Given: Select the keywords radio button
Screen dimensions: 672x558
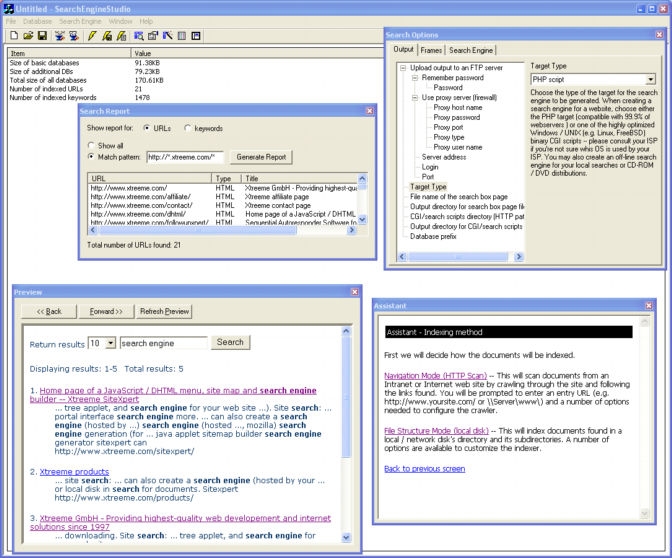Looking at the screenshot, I should coord(189,128).
